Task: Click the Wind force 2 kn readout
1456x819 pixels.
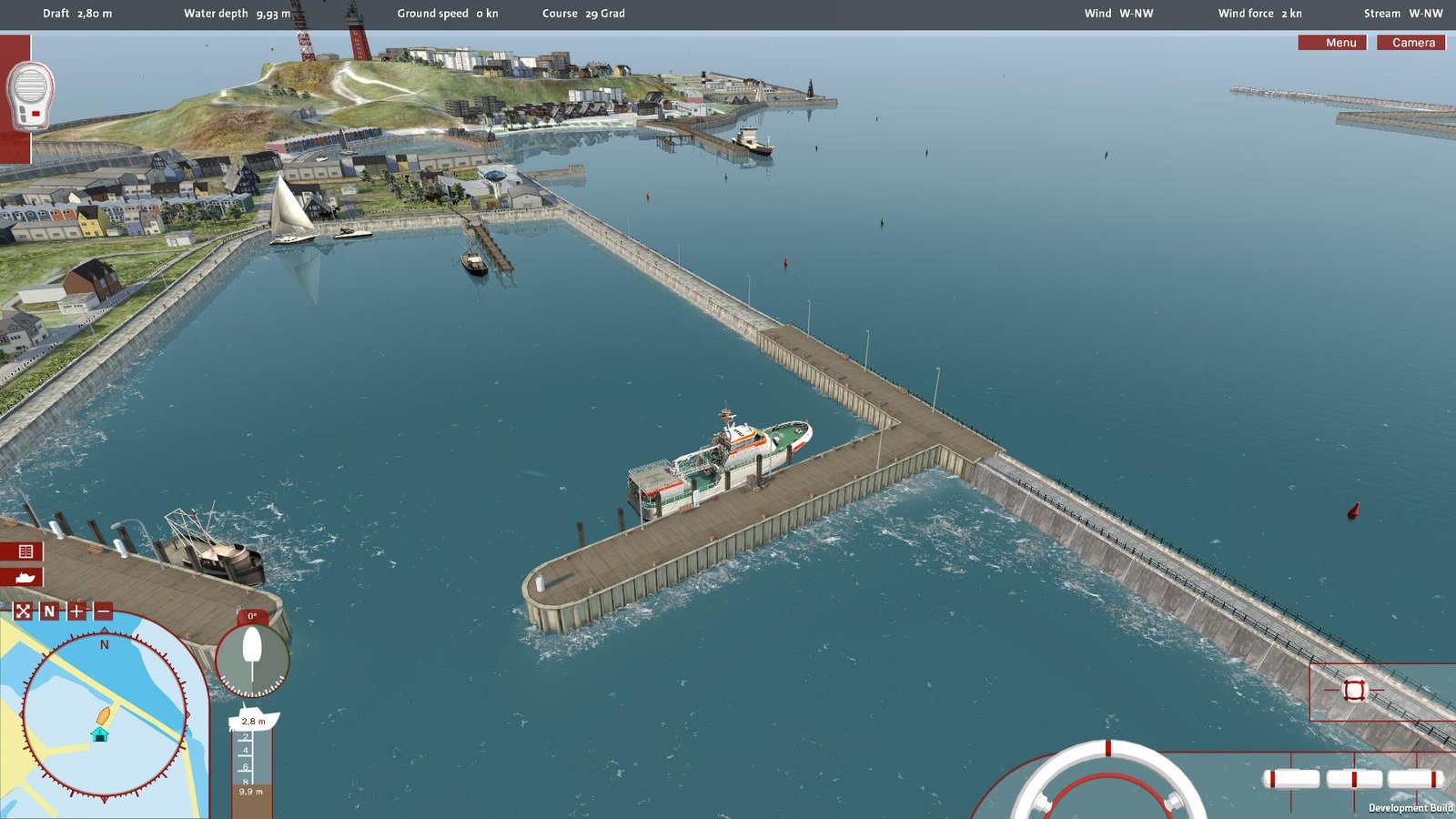Action: point(1259,14)
